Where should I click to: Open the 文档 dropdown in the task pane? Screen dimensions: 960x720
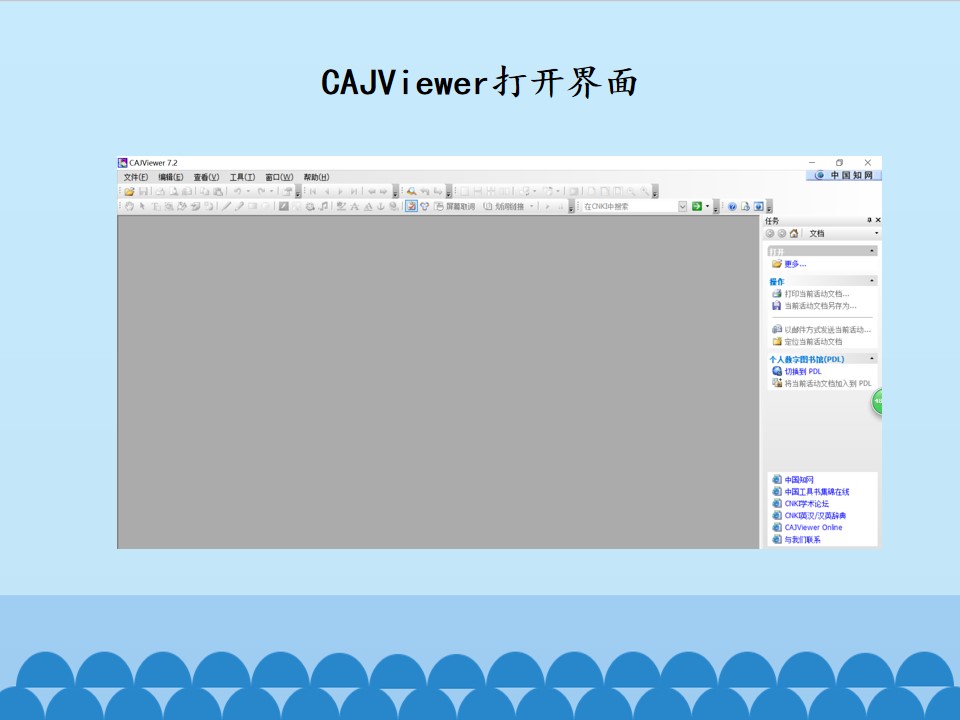coord(843,233)
